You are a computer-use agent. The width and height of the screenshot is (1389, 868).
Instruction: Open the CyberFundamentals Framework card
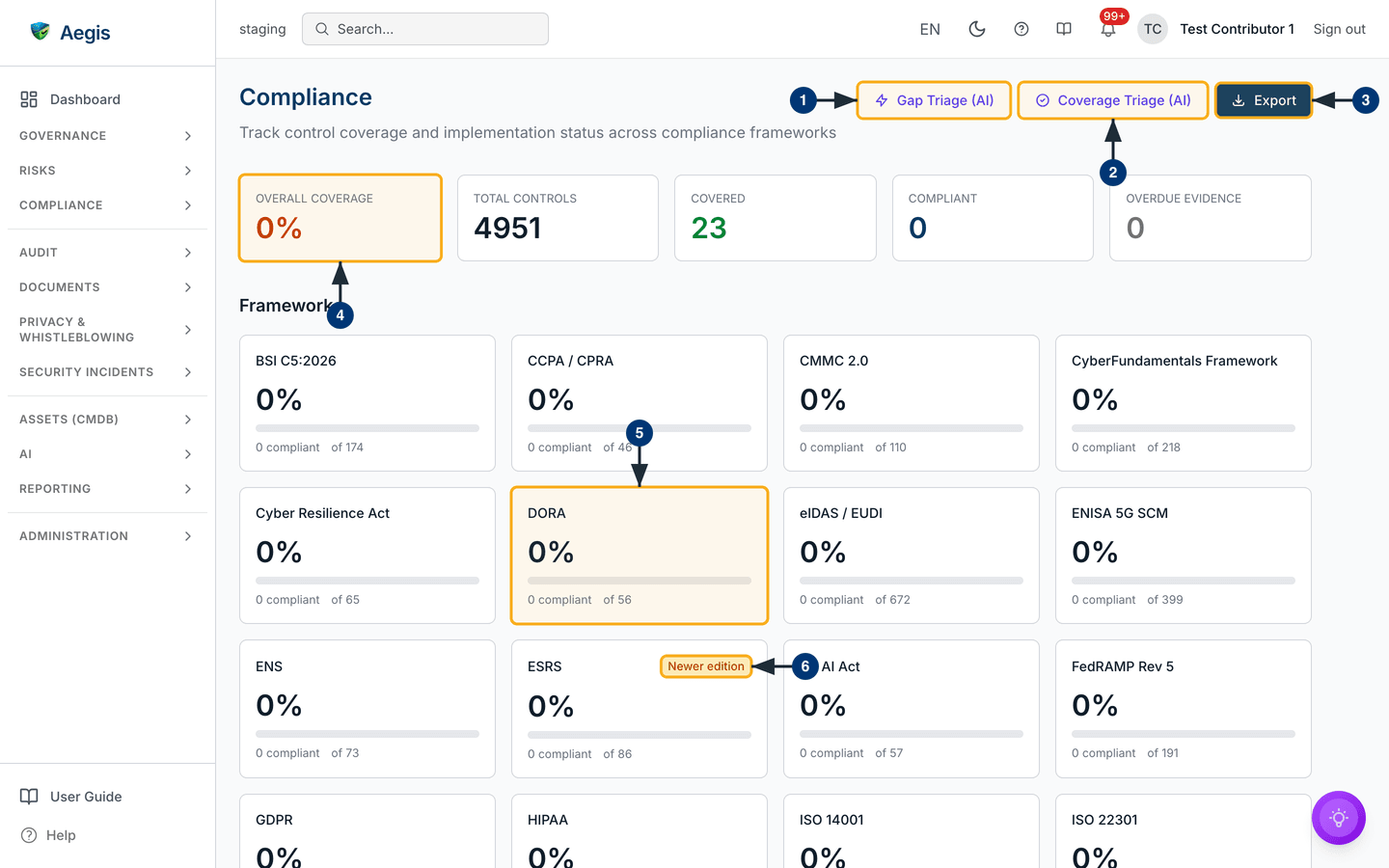tap(1184, 403)
